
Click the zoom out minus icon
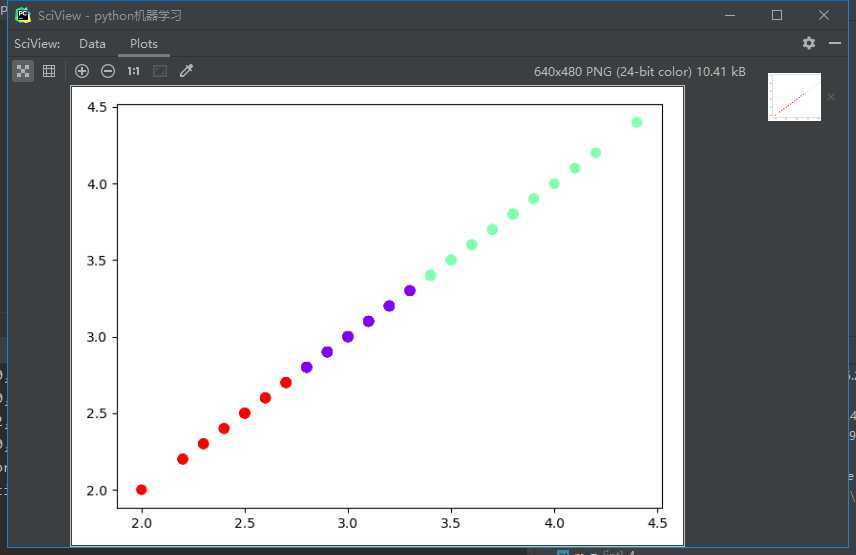click(108, 71)
